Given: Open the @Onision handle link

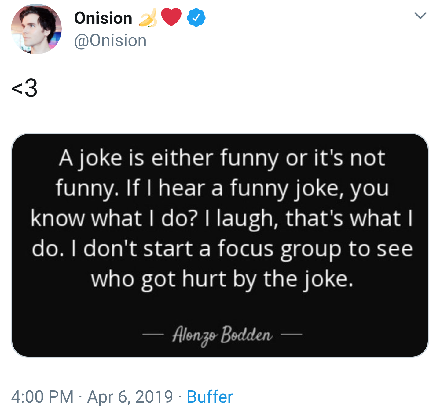Looking at the screenshot, I should (x=110, y=41).
